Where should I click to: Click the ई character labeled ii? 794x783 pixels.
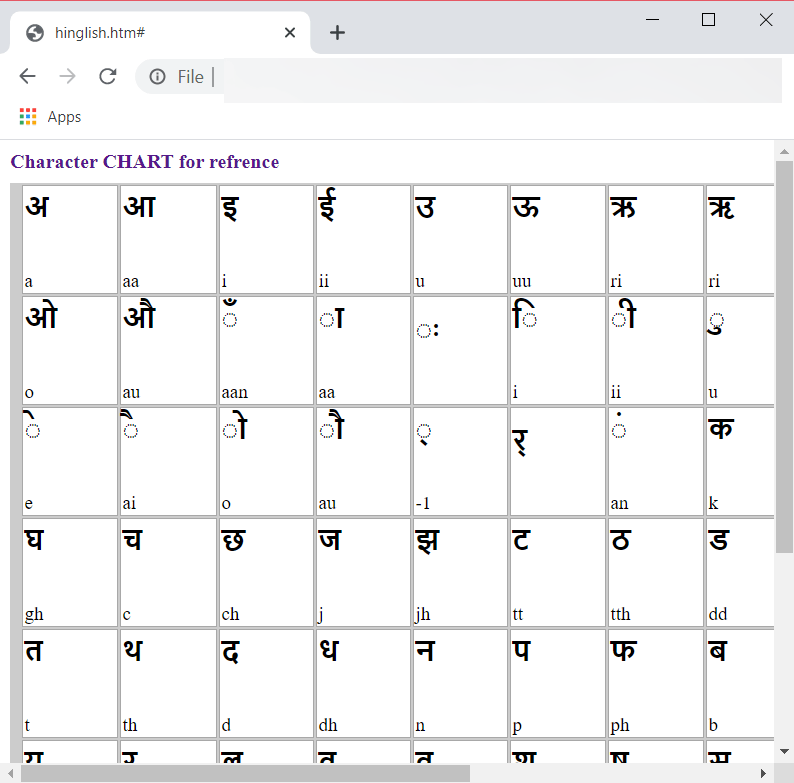pyautogui.click(x=328, y=205)
